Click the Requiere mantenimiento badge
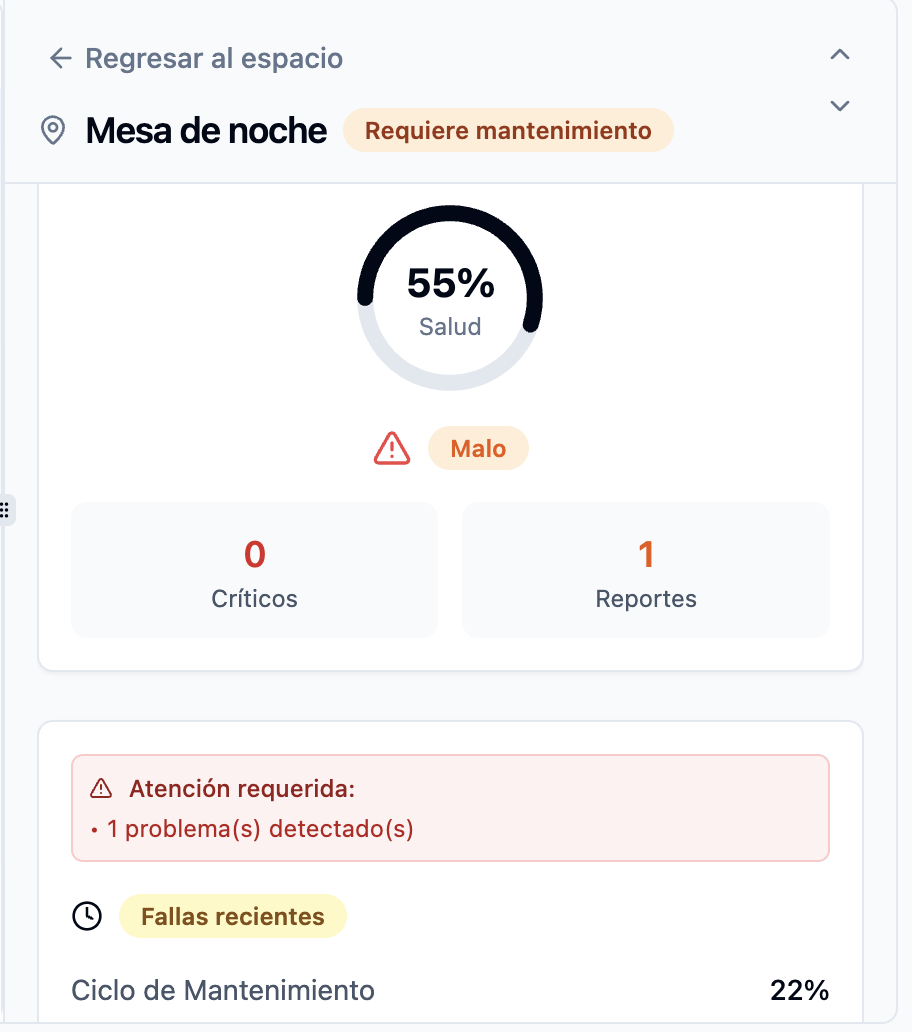Screen dimensions: 912x1032 click(508, 130)
